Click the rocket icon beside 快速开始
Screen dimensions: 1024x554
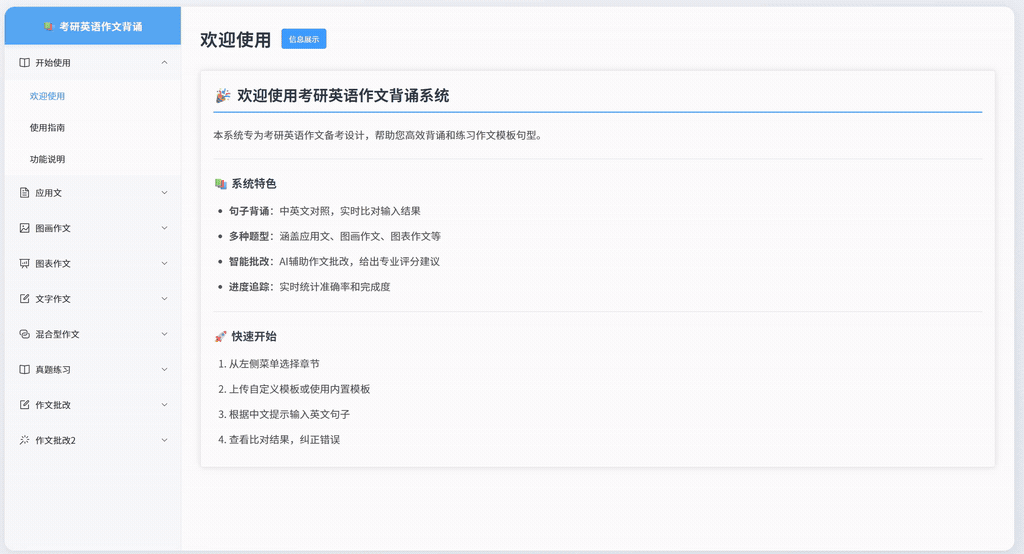click(221, 336)
